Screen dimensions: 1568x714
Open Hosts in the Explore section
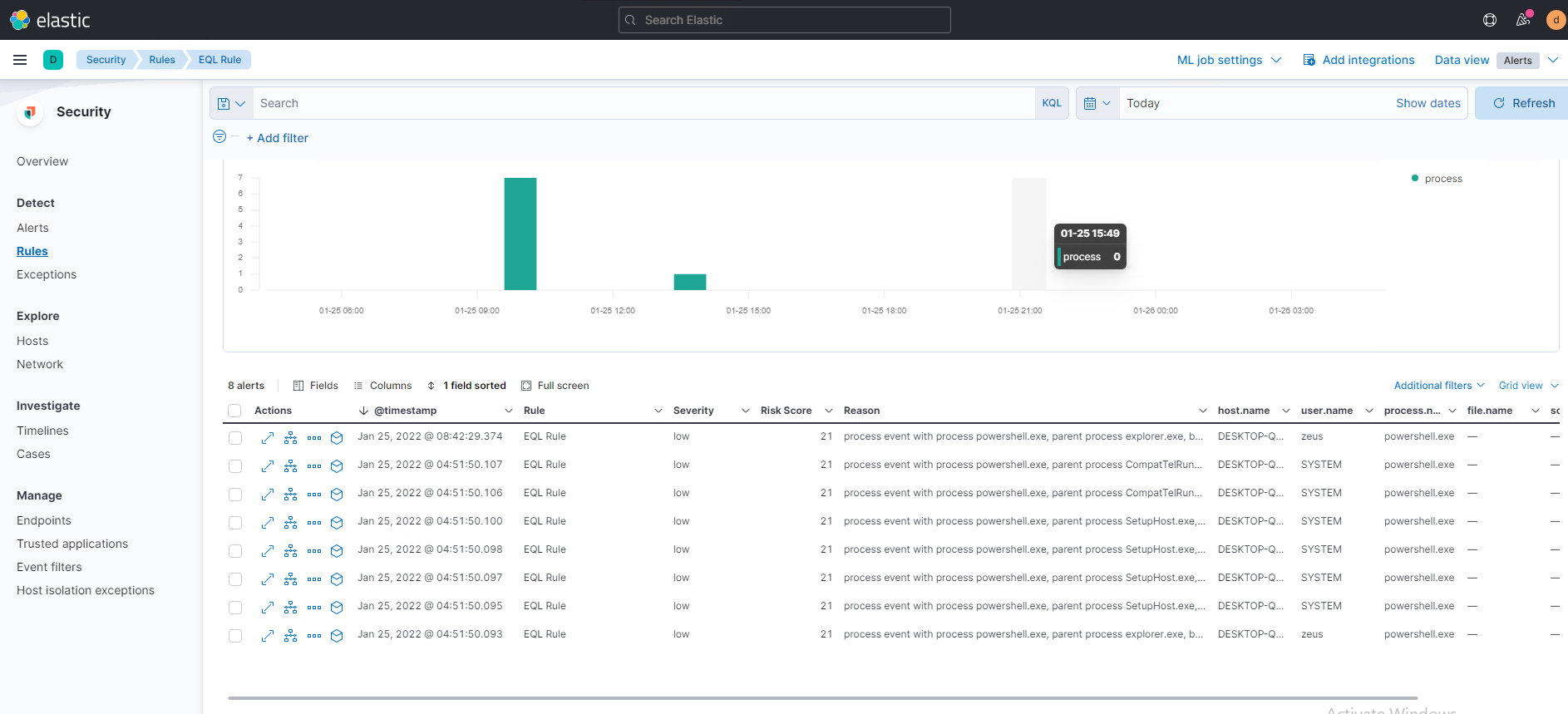click(x=32, y=341)
